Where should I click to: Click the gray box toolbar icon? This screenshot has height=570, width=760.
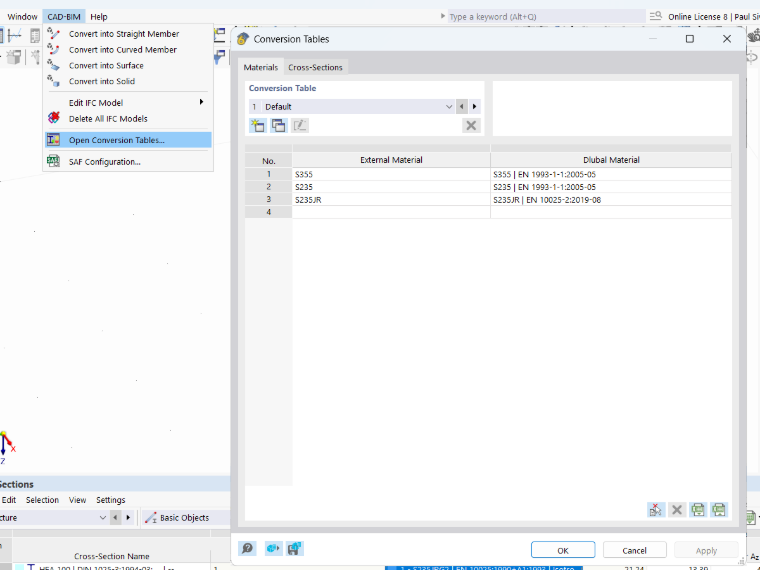[x=14, y=57]
